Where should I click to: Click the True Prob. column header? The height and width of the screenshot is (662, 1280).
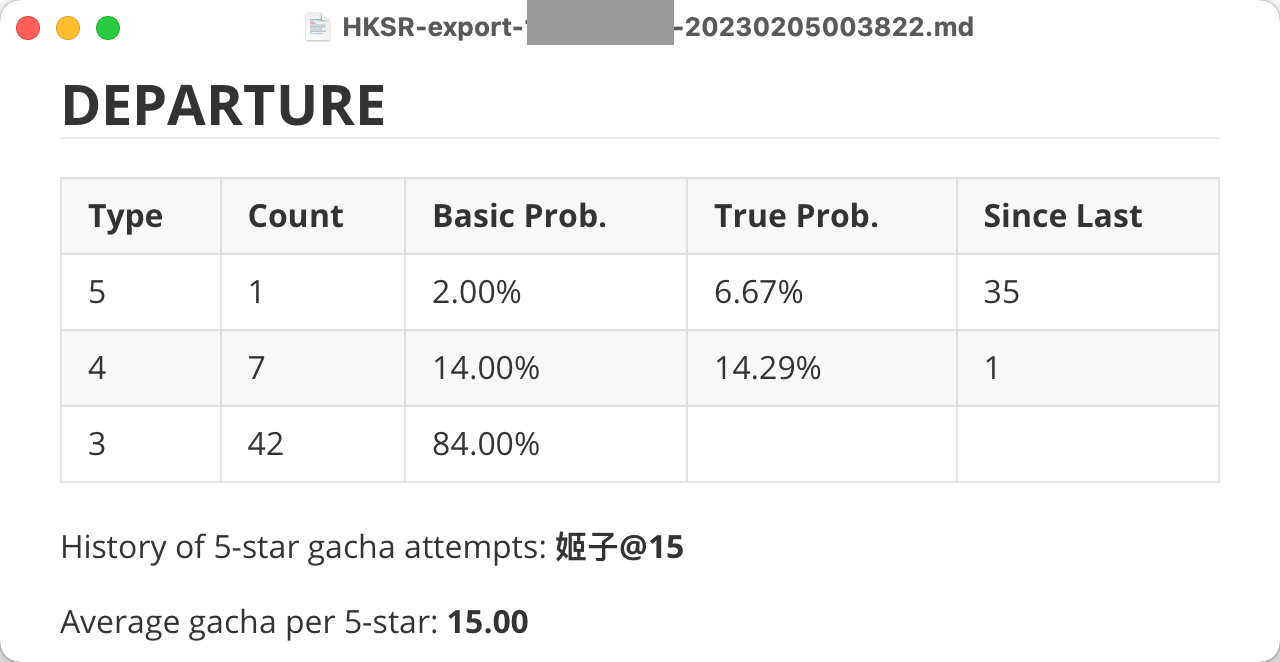pyautogui.click(x=822, y=216)
